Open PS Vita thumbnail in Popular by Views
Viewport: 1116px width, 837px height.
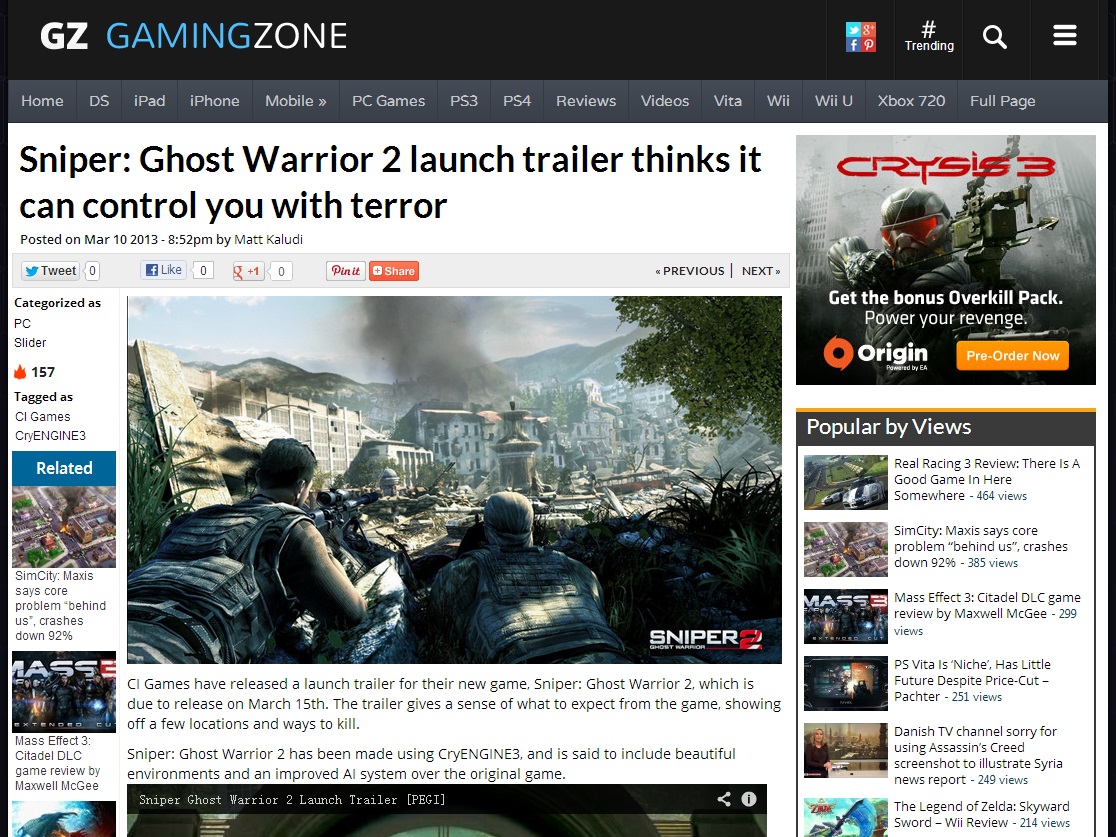click(846, 683)
